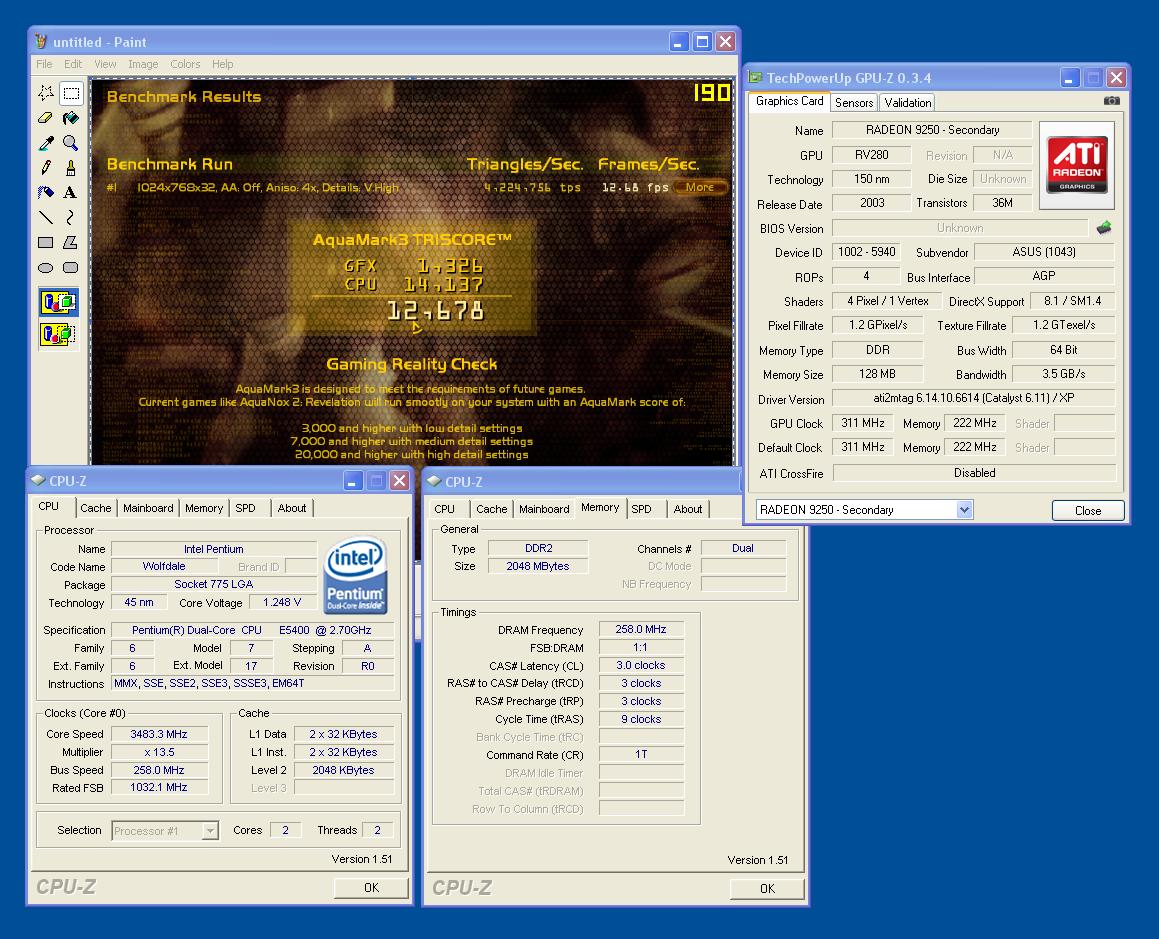Open About tab in right CPU-Z window

click(688, 509)
